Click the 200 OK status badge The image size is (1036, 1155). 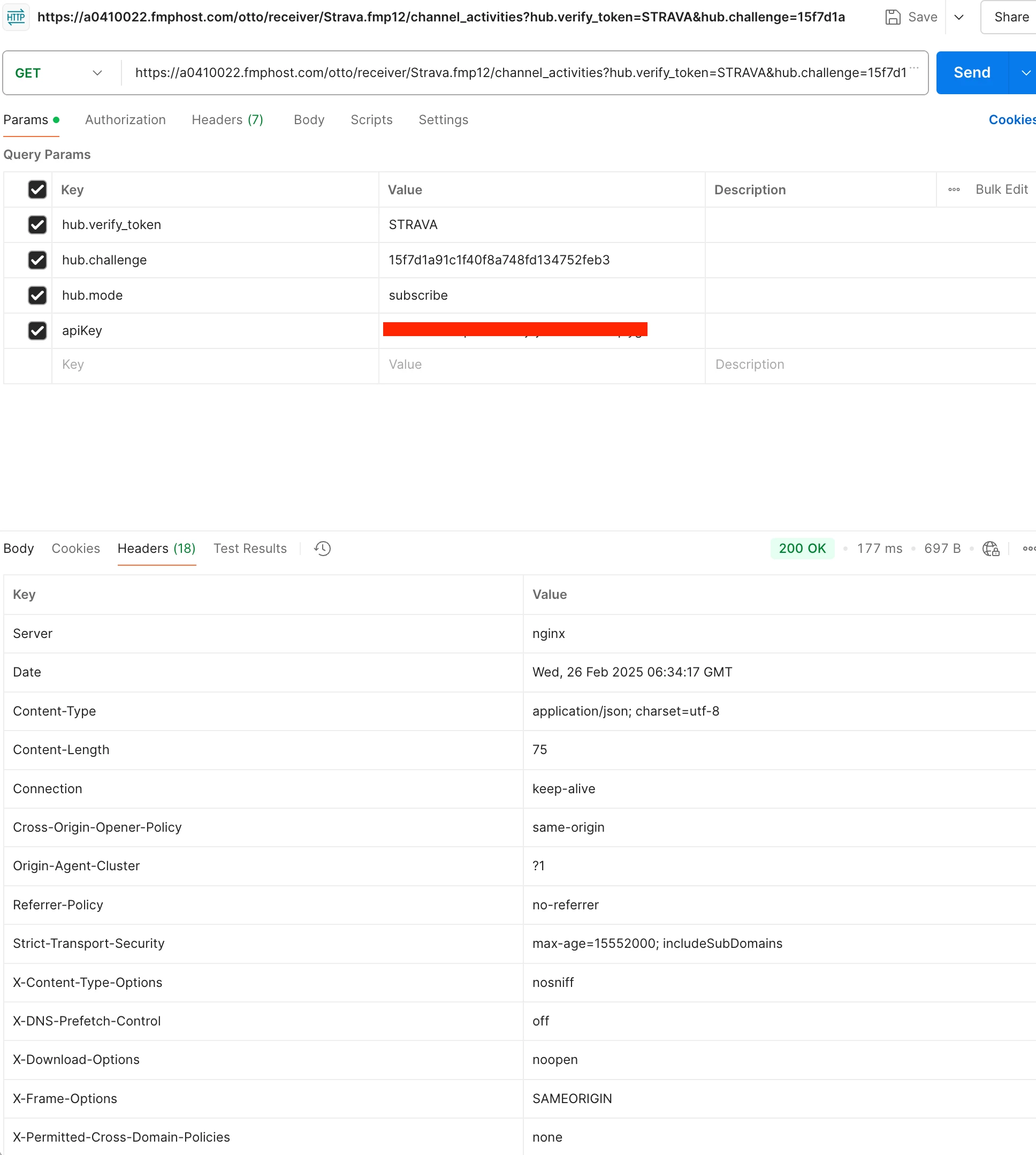click(802, 548)
